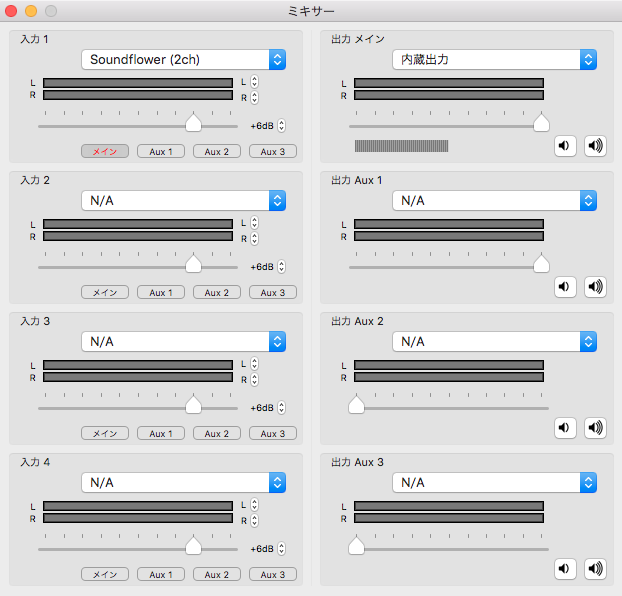Click the 出力 Aux 3 volume slider thumb

click(356, 545)
